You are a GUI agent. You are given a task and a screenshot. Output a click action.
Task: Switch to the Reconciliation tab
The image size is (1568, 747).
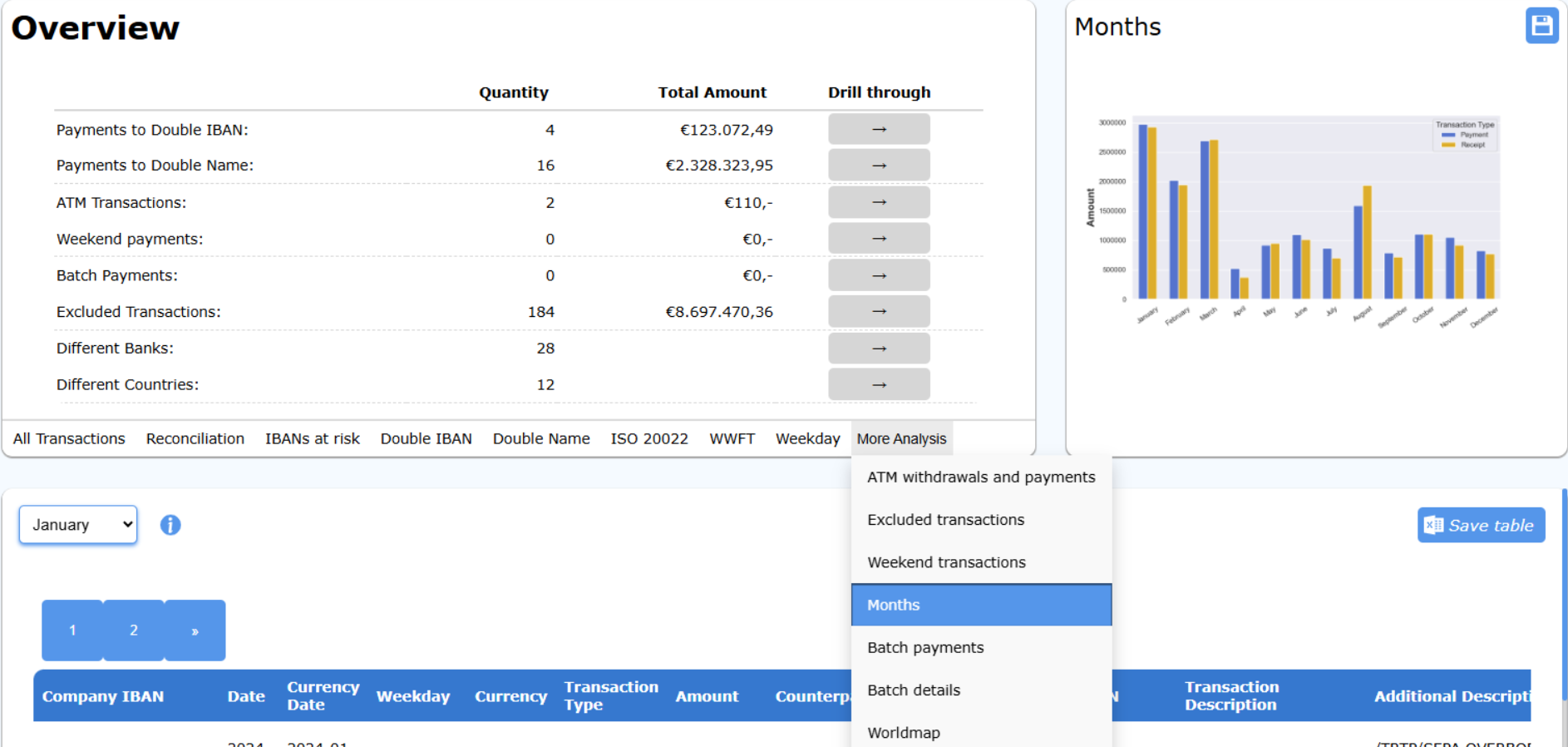[195, 438]
